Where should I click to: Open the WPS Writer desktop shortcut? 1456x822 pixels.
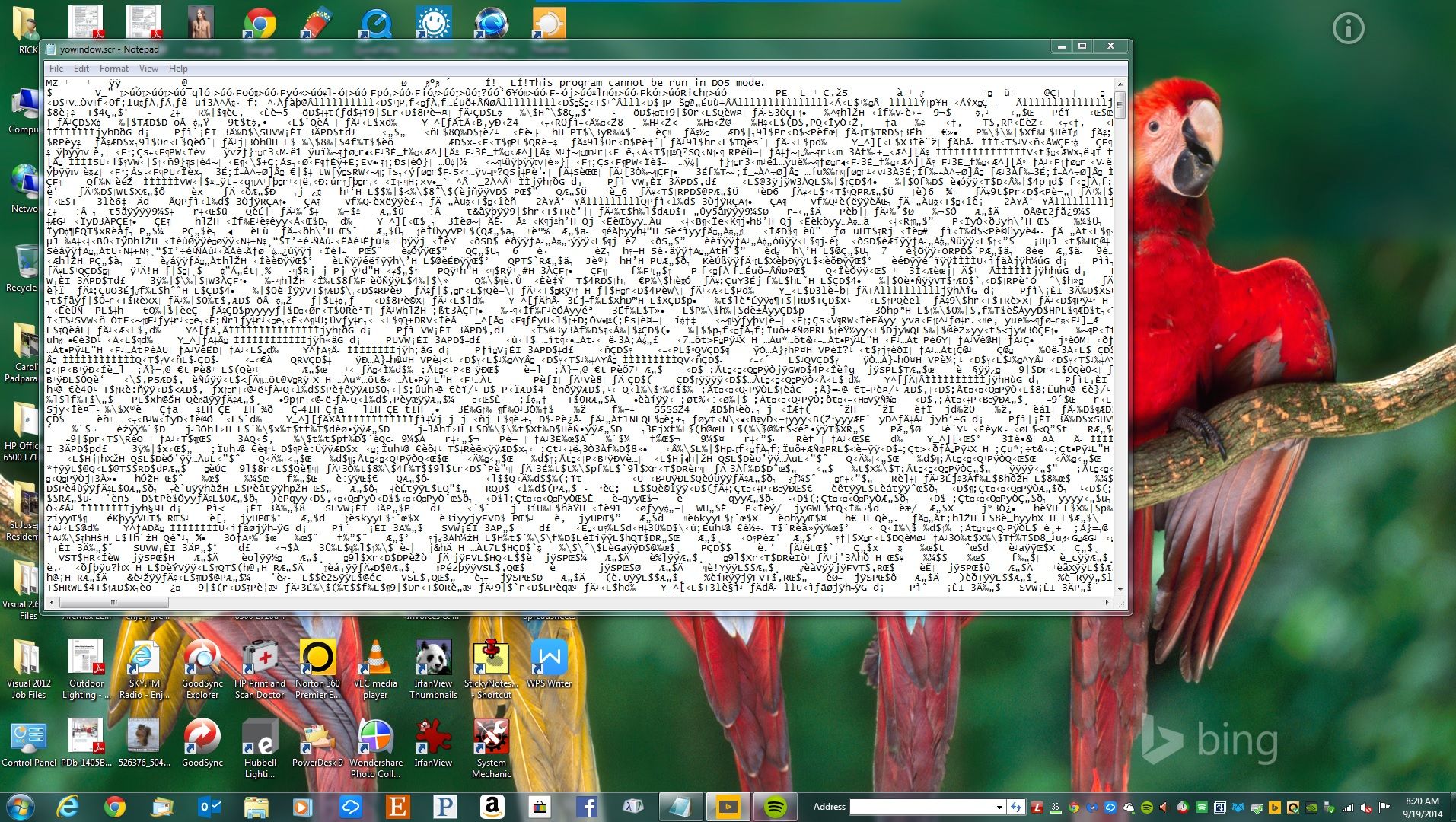coord(549,664)
